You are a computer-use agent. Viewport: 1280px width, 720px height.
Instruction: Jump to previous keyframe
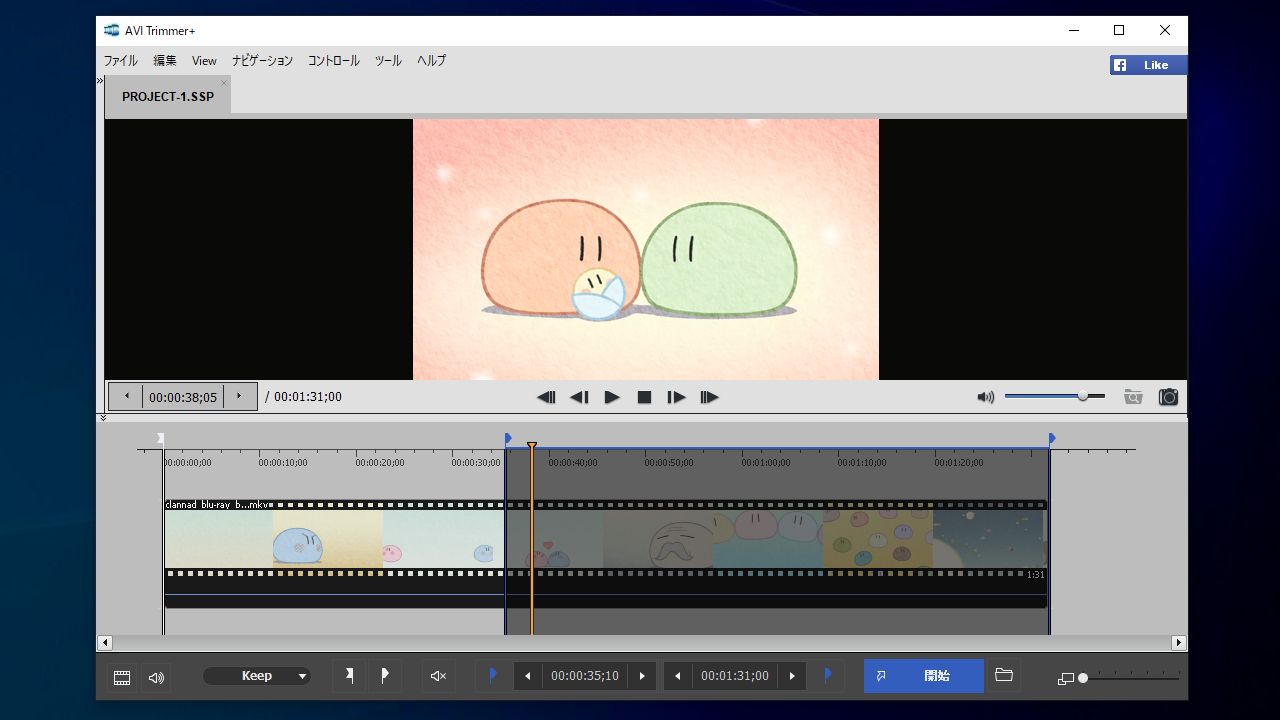tap(546, 397)
